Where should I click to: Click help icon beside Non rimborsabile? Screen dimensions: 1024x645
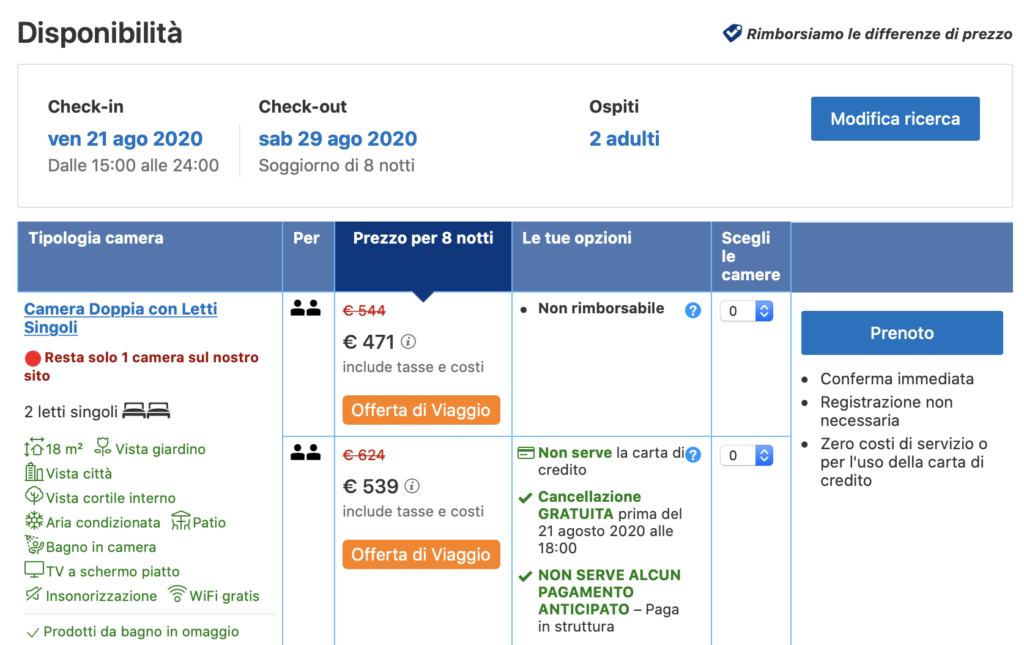[693, 310]
